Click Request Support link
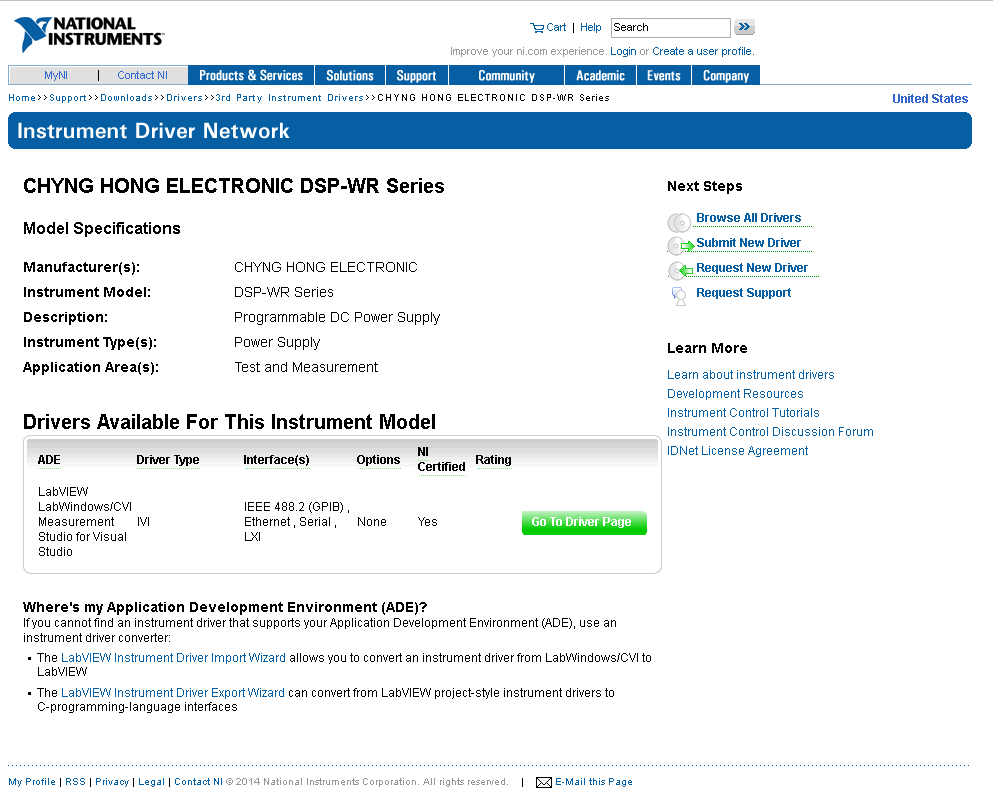 743,293
